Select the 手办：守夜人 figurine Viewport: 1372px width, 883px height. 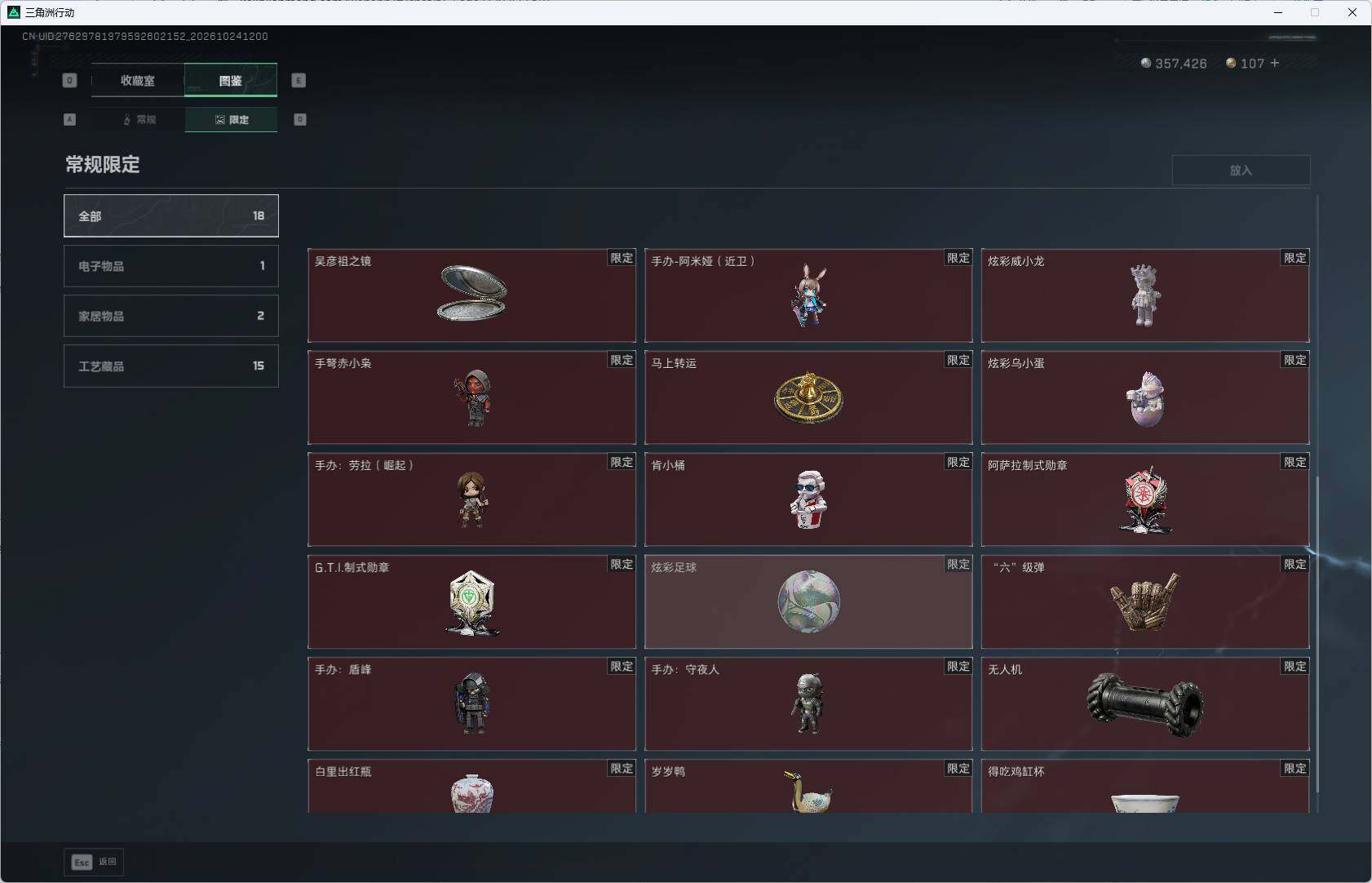coord(808,703)
